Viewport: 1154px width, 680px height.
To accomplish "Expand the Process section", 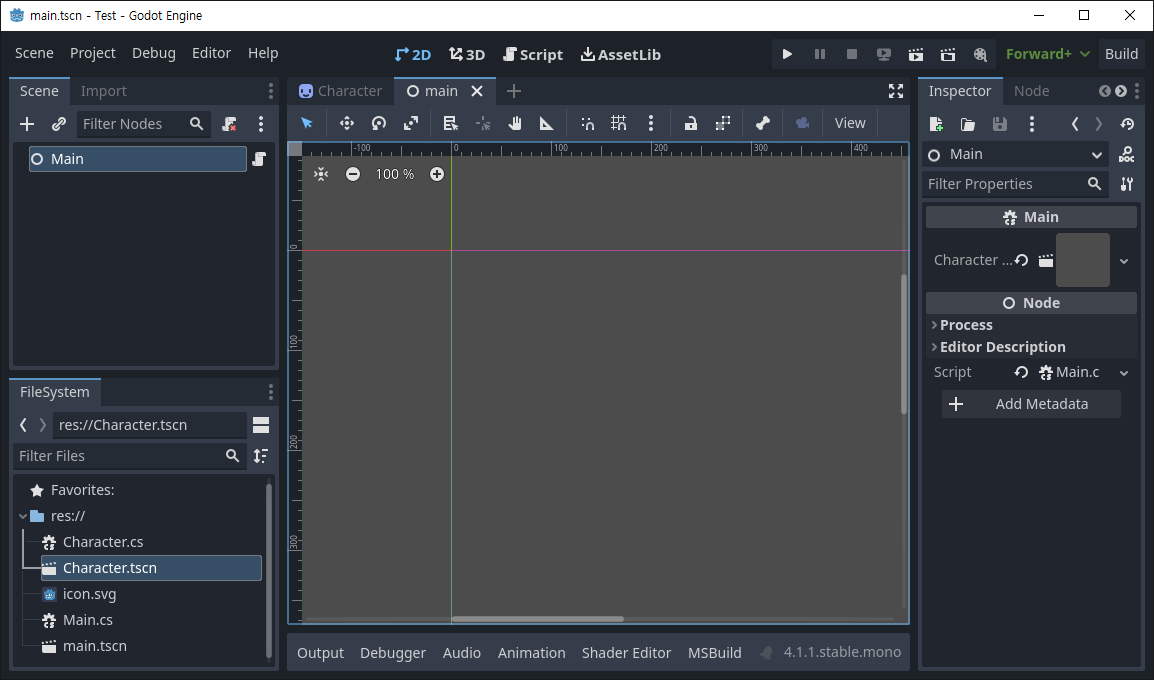I will (1031, 325).
